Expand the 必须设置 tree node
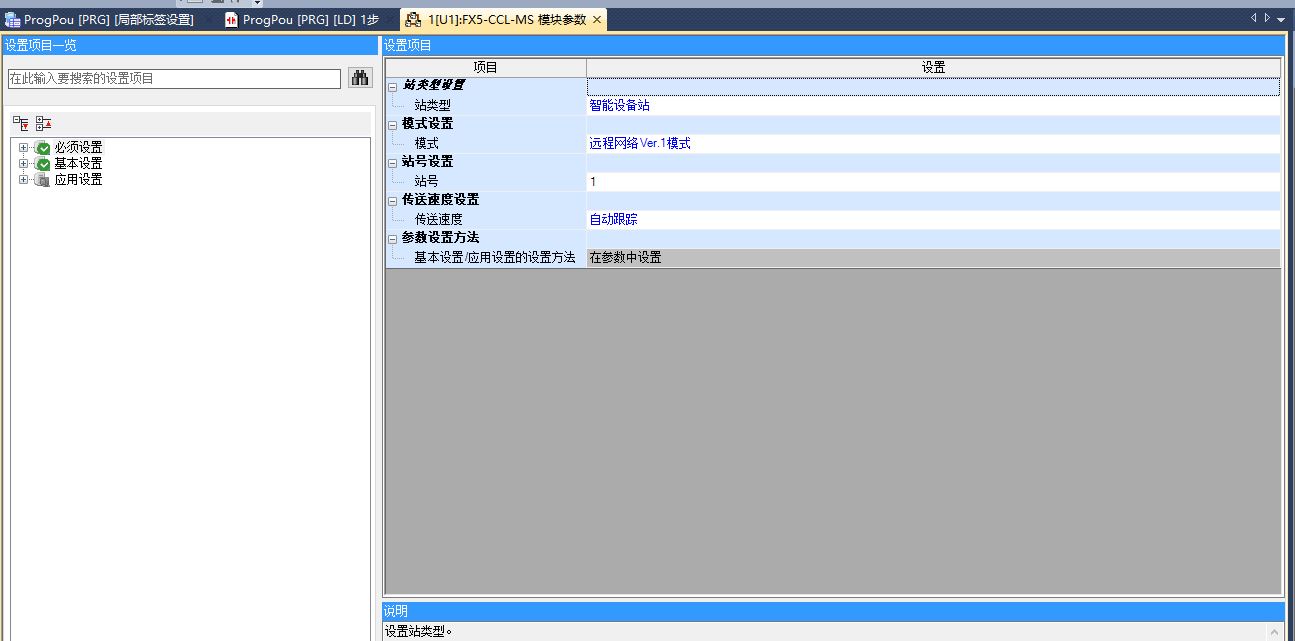The image size is (1295, 641). pos(23,148)
